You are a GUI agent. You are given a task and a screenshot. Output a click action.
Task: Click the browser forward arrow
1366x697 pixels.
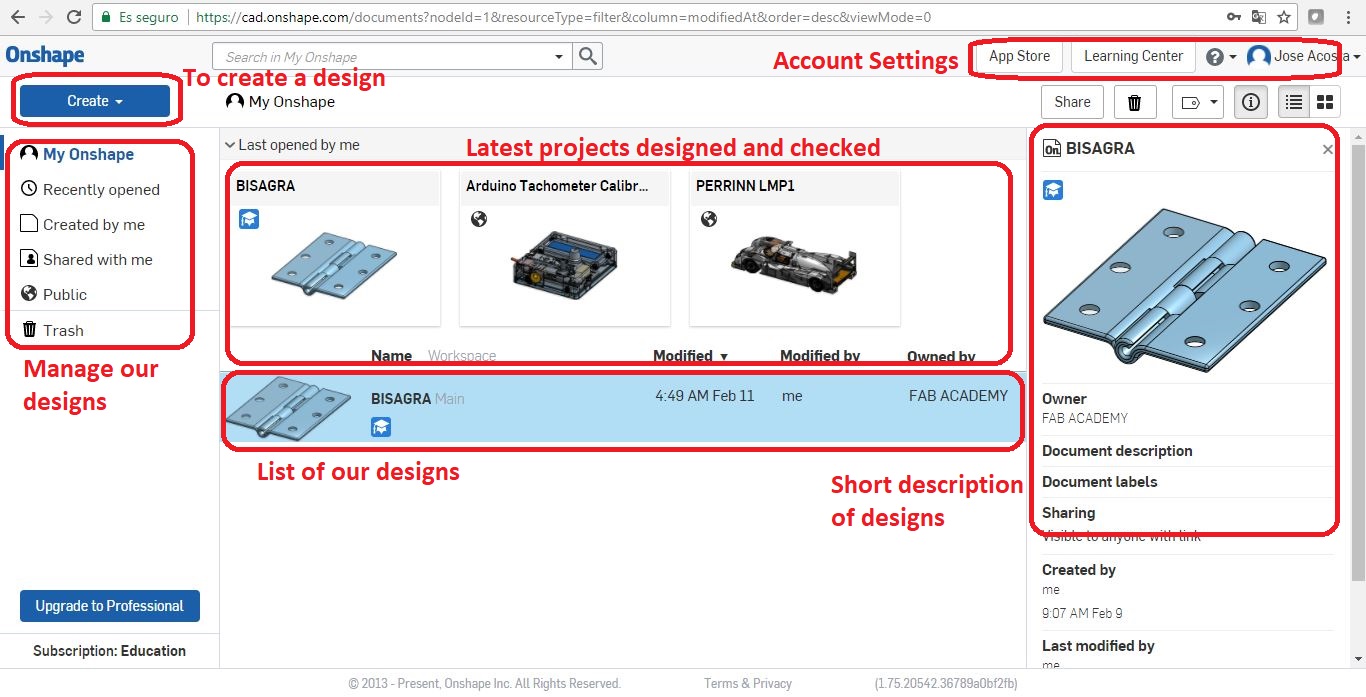coord(46,17)
